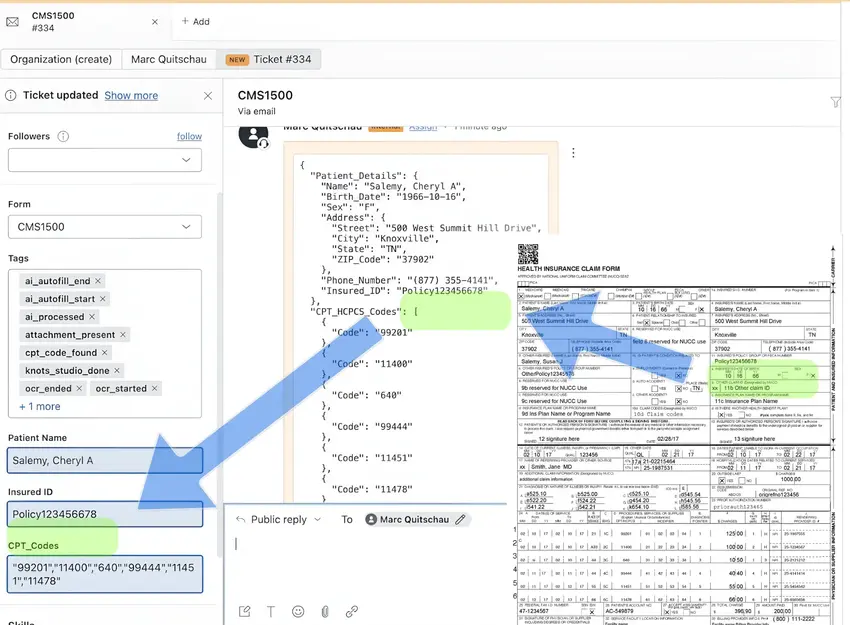Viewport: 850px width, 625px height.
Task: Switch to the Marc Quitschau tab
Action: pyautogui.click(x=169, y=59)
